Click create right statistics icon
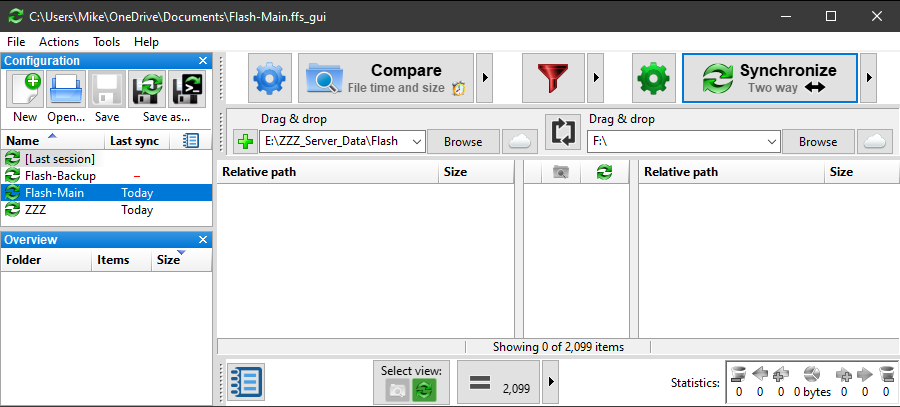 pyautogui.click(x=844, y=375)
